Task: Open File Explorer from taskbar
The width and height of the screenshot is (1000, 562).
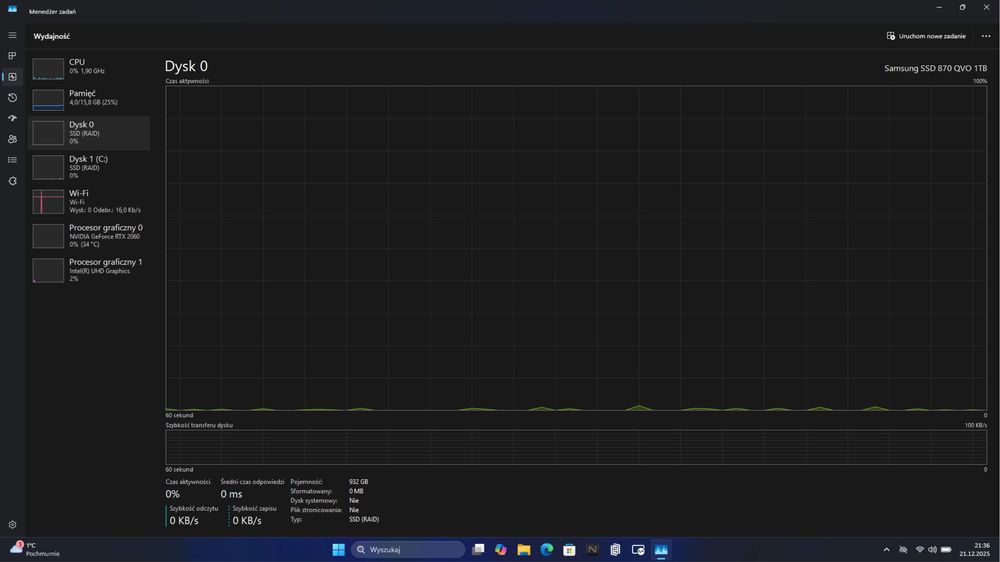Action: (524, 549)
